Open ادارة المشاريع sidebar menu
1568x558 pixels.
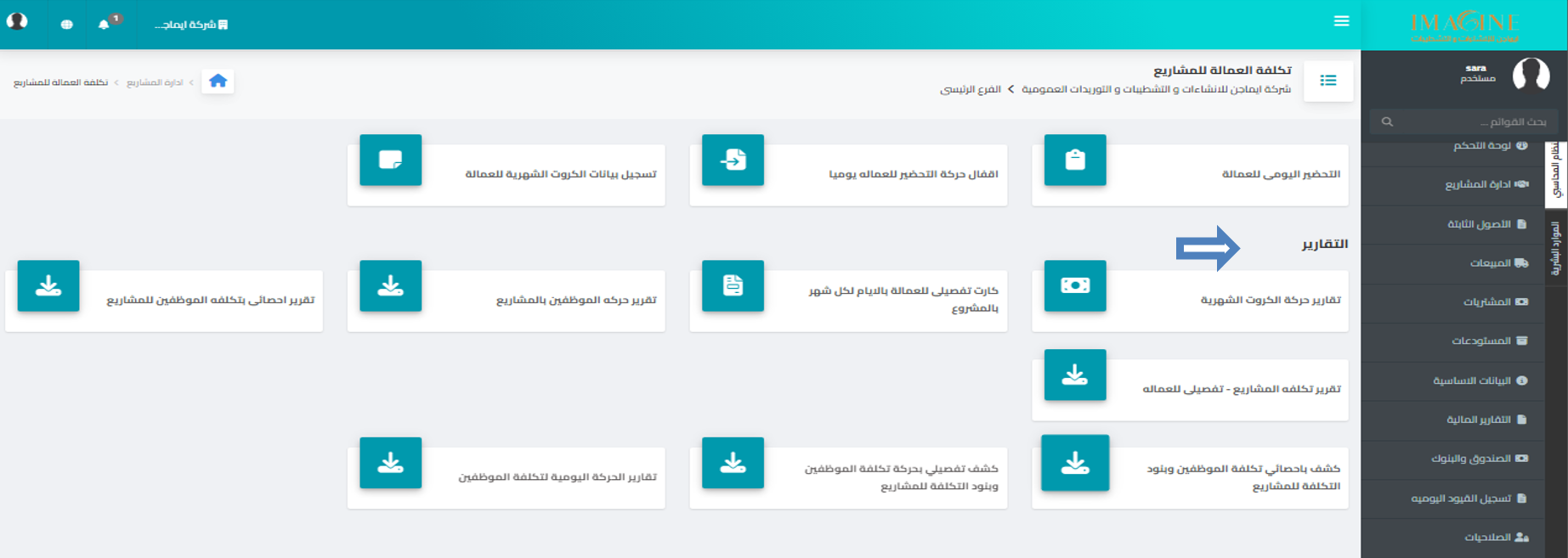click(x=1452, y=184)
